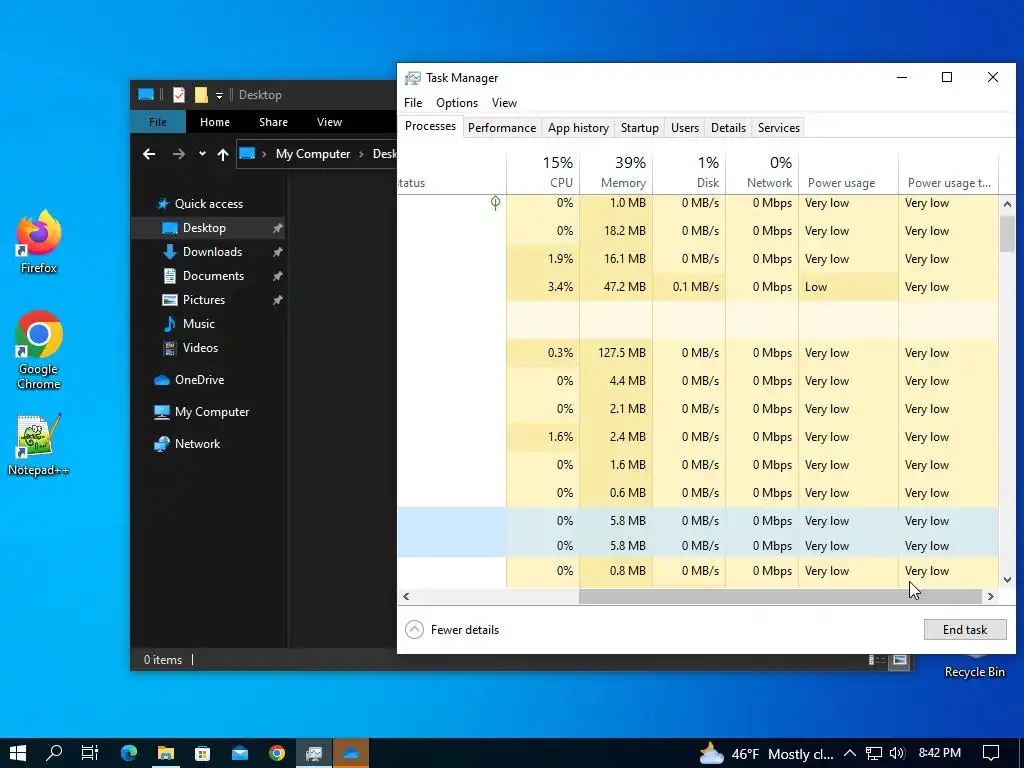
Task: Open Mail app from taskbar
Action: pos(240,753)
